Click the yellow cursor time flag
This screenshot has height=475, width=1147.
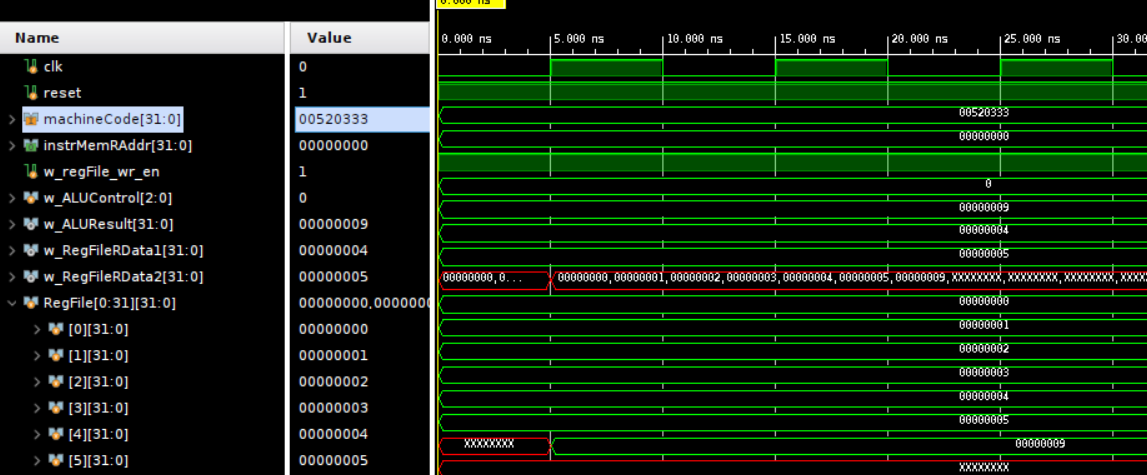[470, 3]
